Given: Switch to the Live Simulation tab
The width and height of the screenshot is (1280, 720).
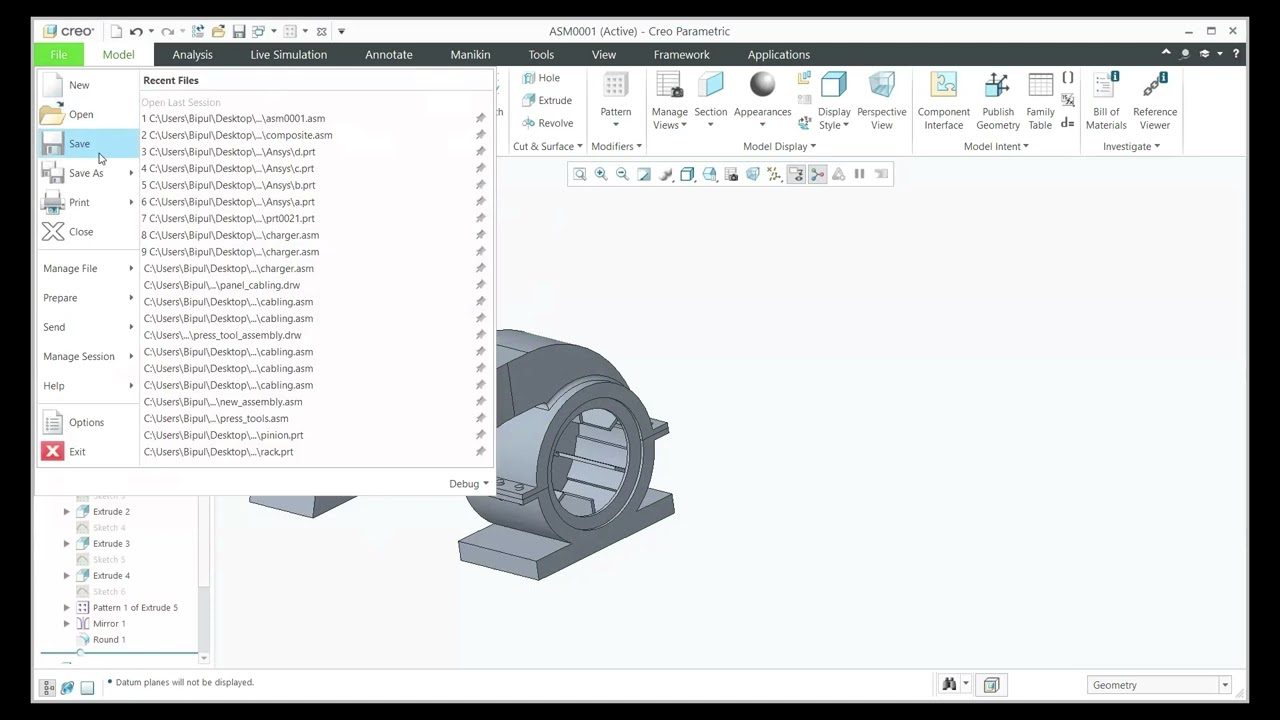Looking at the screenshot, I should point(288,55).
